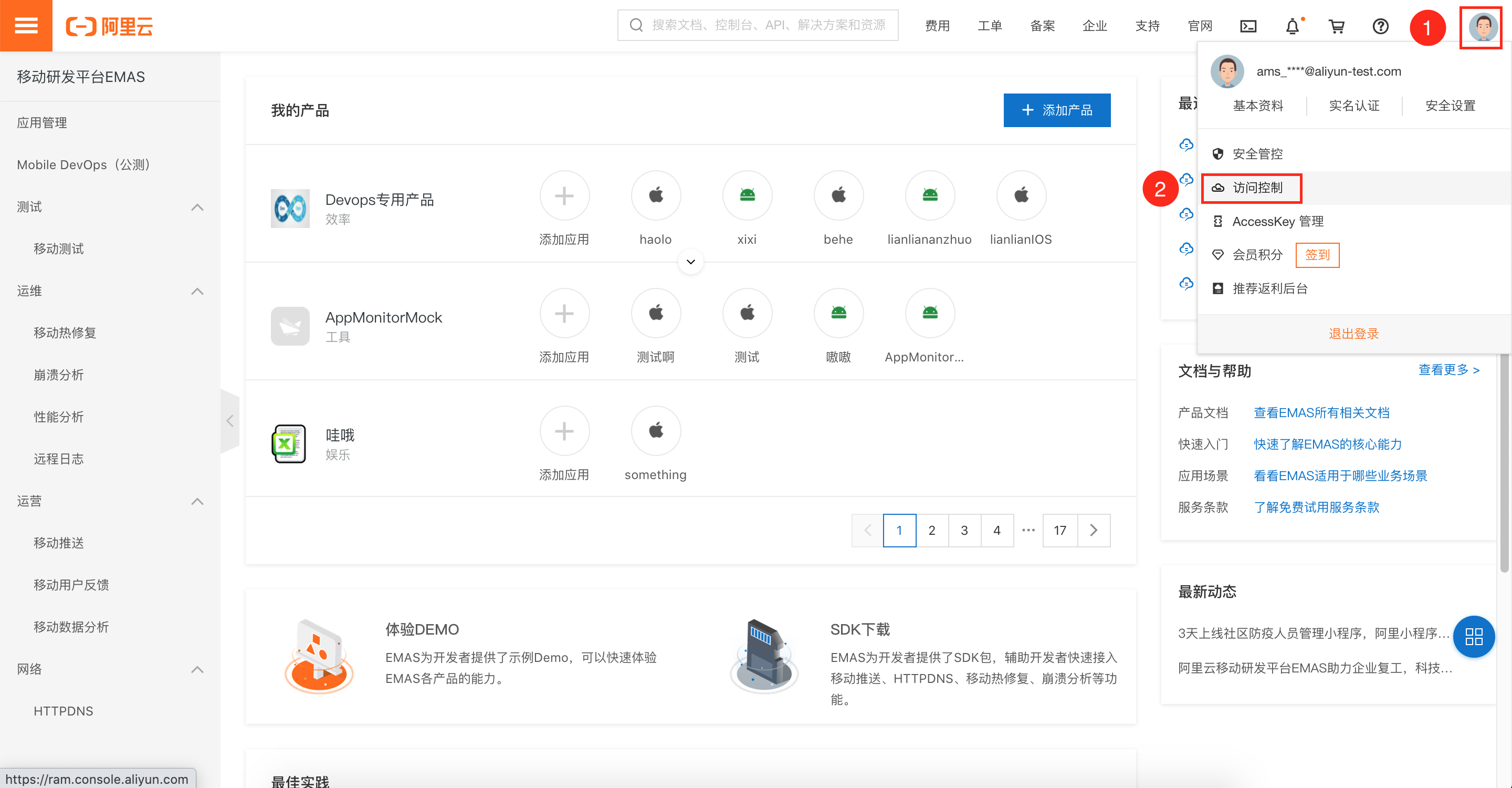Go to products page 17
The height and width of the screenshot is (788, 1512).
tap(1059, 530)
